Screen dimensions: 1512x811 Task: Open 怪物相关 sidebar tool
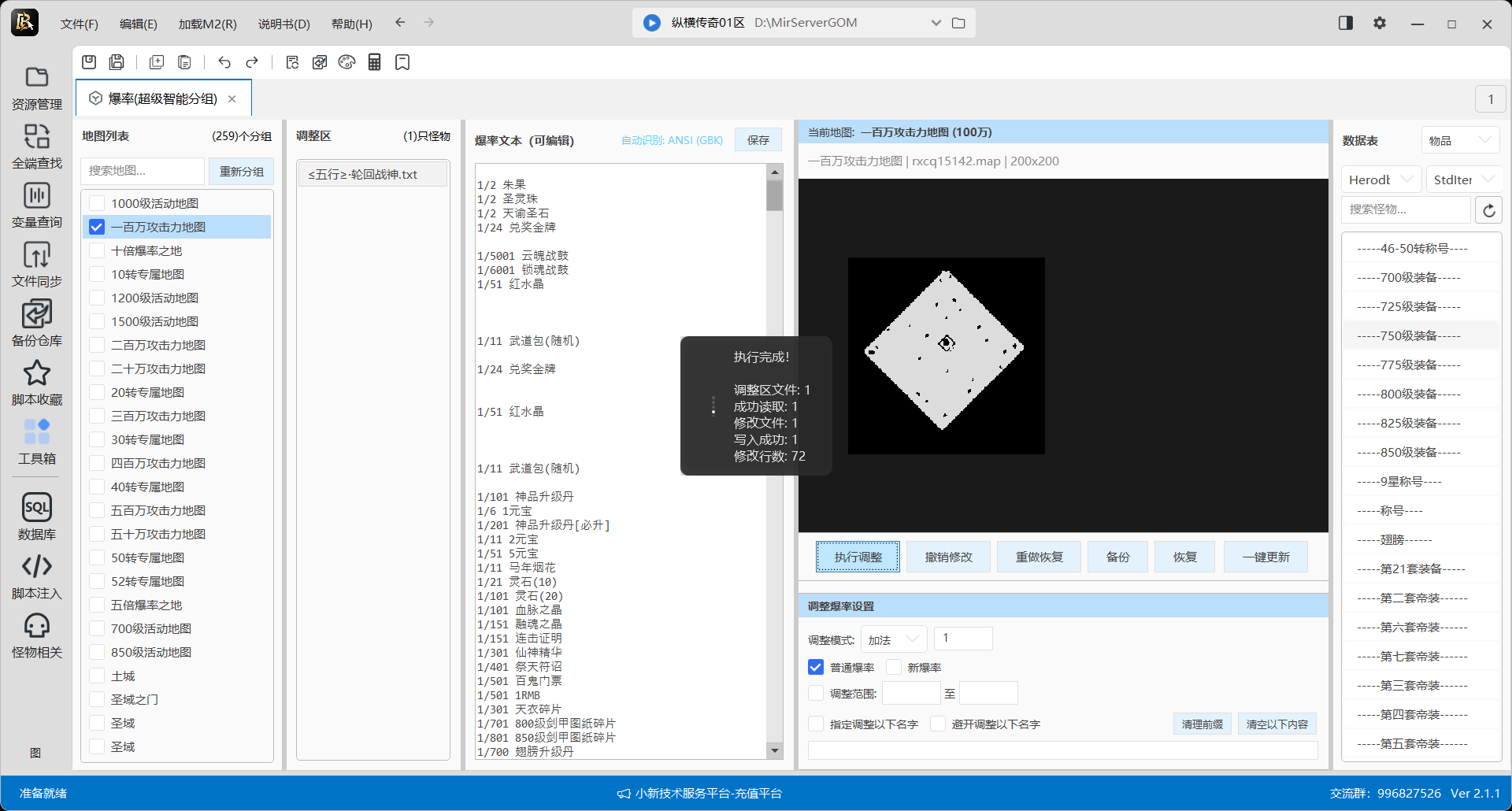point(36,636)
